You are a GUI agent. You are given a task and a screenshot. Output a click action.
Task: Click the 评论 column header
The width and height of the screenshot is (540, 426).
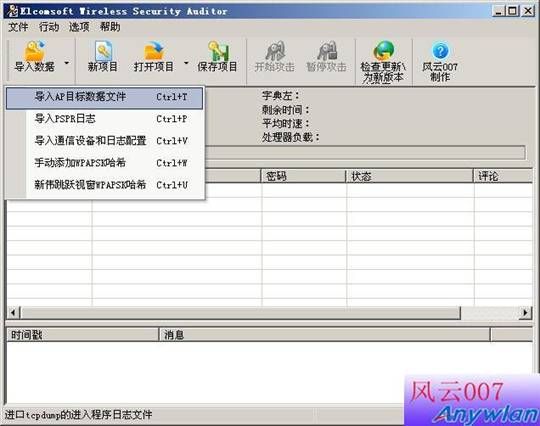(503, 176)
